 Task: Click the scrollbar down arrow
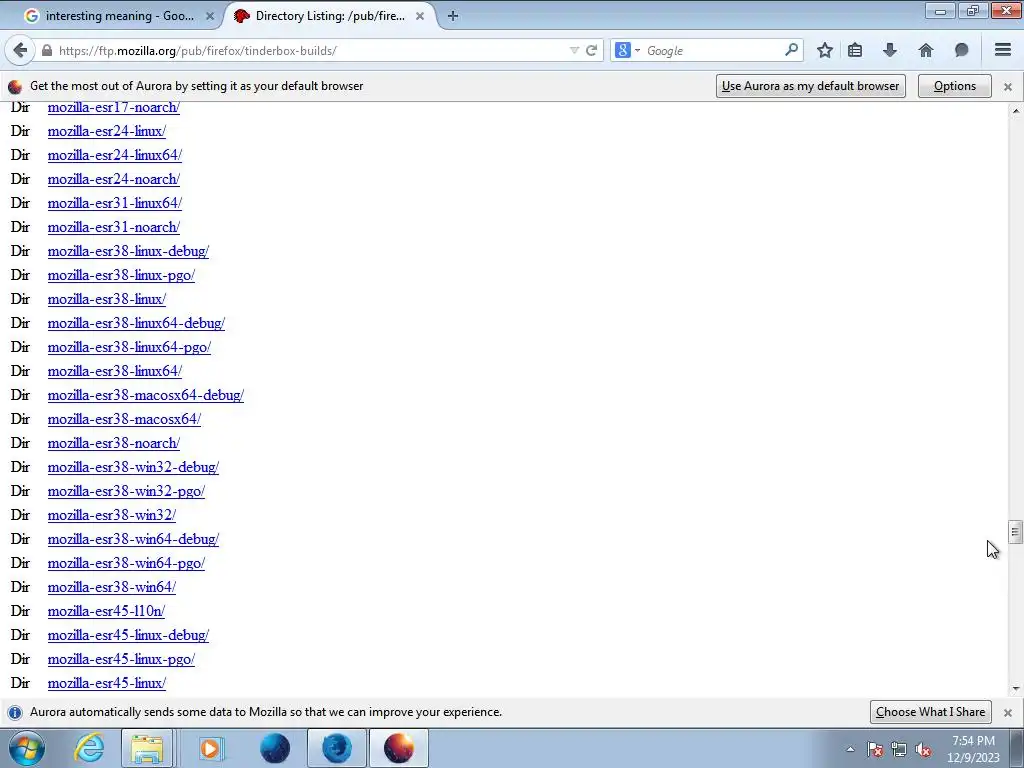(x=1015, y=688)
